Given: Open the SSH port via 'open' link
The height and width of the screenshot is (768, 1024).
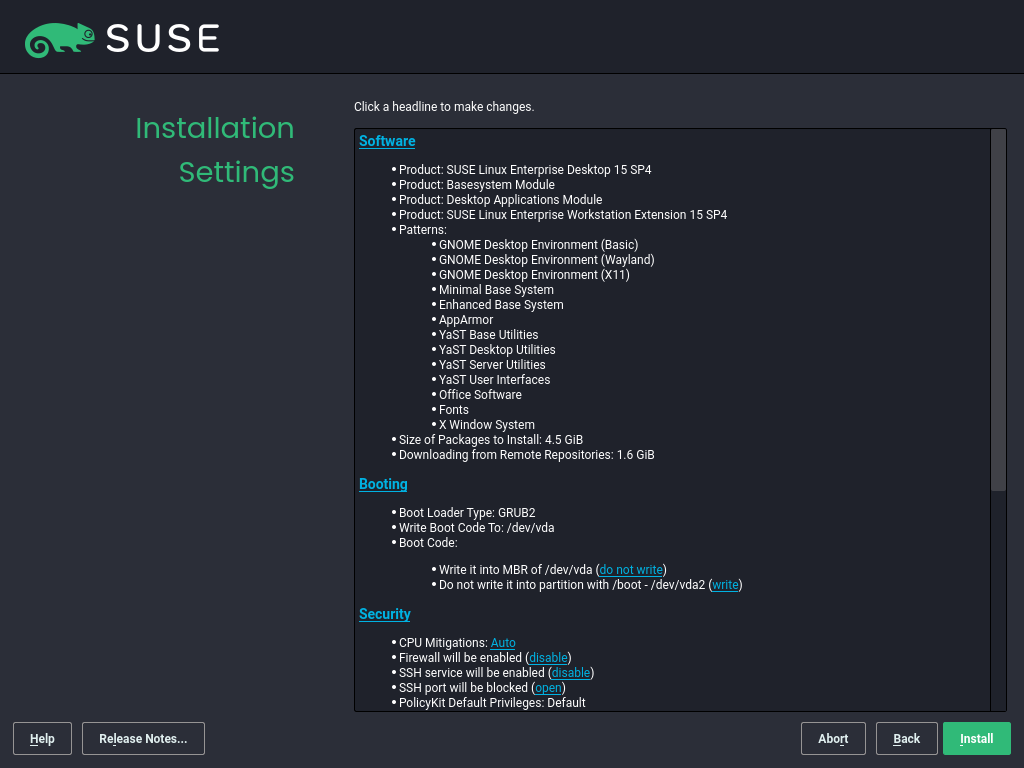Looking at the screenshot, I should [x=549, y=688].
